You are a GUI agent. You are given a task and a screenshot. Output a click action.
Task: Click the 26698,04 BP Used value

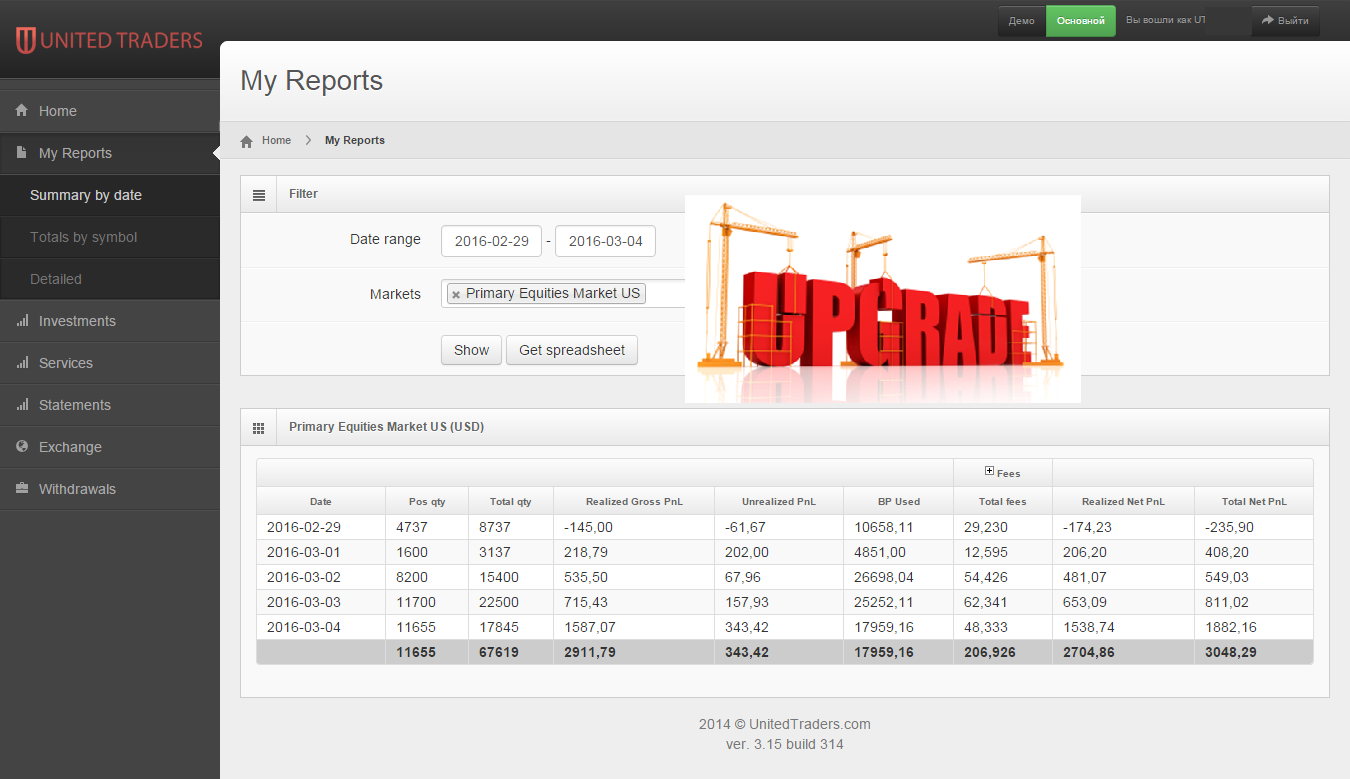(x=884, y=577)
